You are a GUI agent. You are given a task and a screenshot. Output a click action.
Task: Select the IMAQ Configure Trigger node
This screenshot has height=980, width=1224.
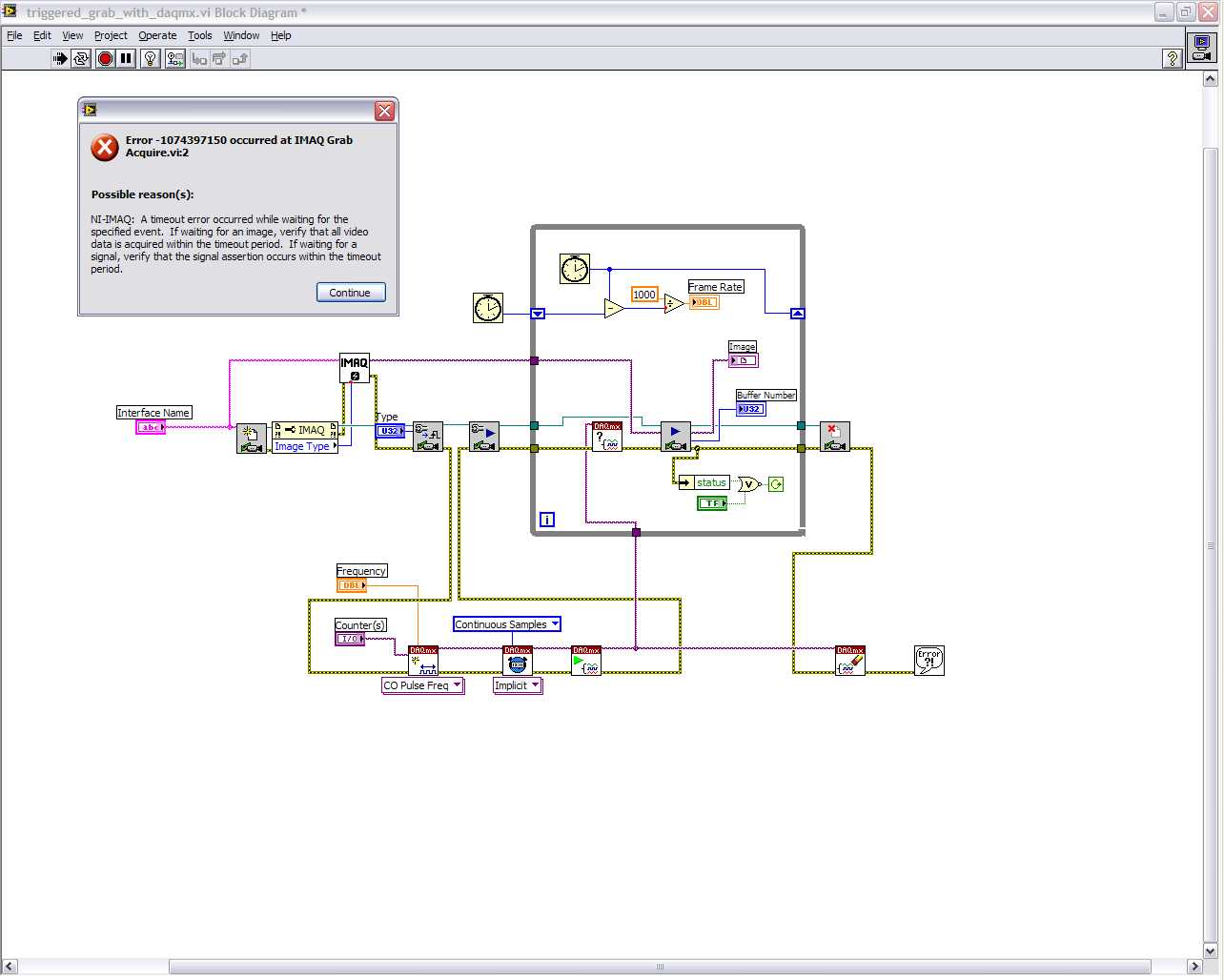pyautogui.click(x=428, y=437)
